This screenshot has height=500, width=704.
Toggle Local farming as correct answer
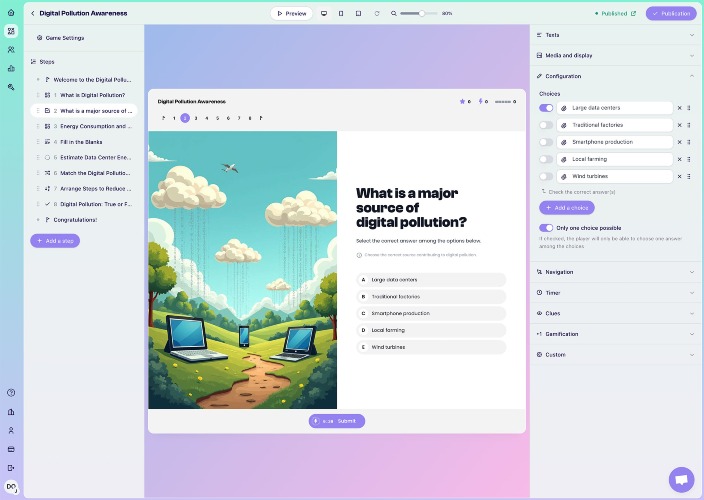pos(546,159)
